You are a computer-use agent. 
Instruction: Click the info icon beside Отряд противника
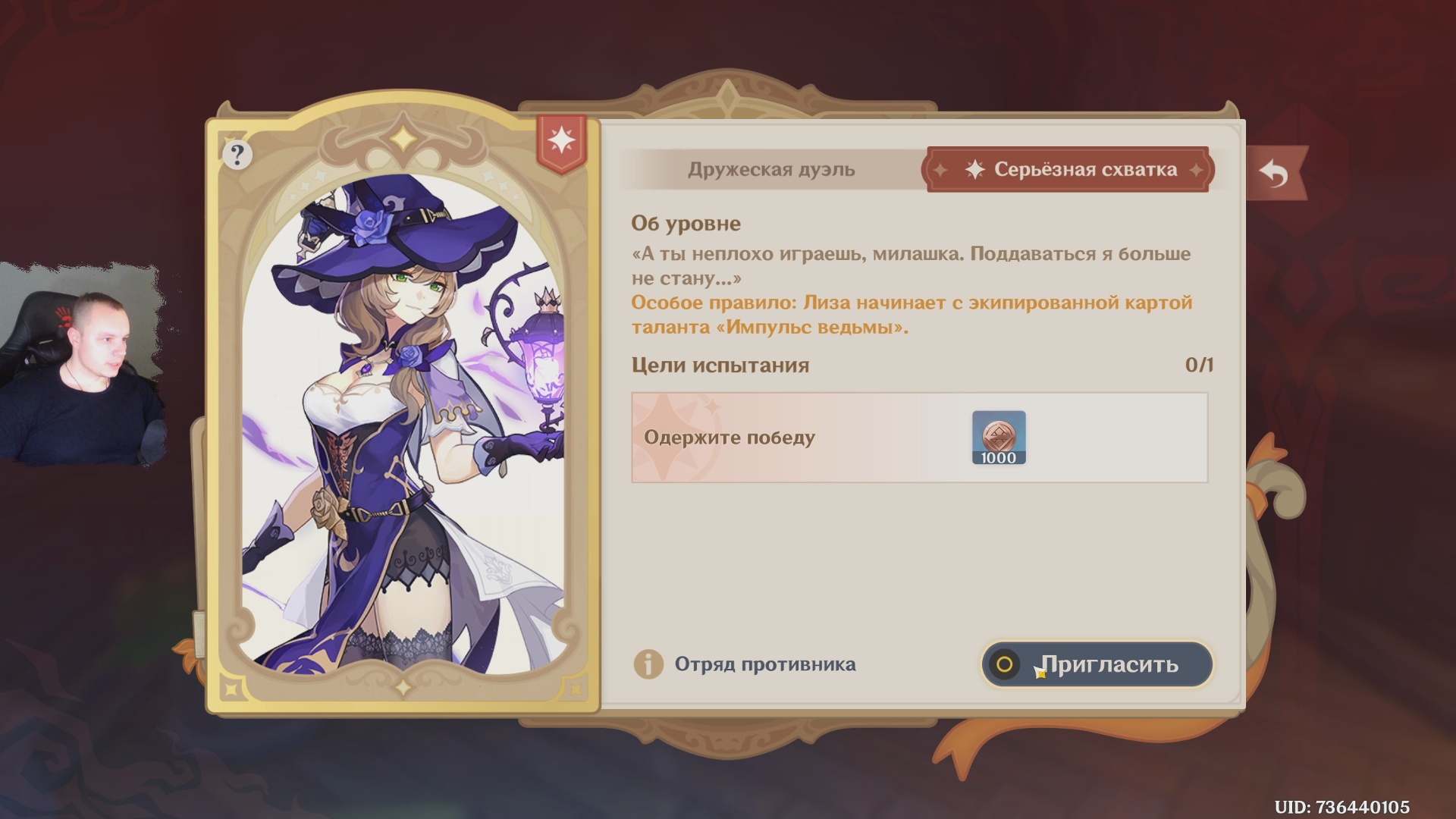648,664
